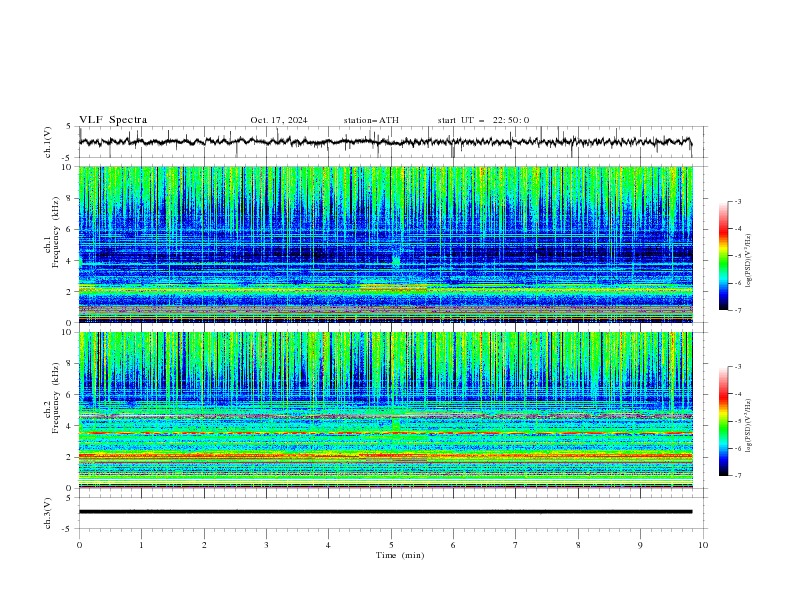Click the time axis tick label "1"
The image size is (792, 612).
pos(141,545)
